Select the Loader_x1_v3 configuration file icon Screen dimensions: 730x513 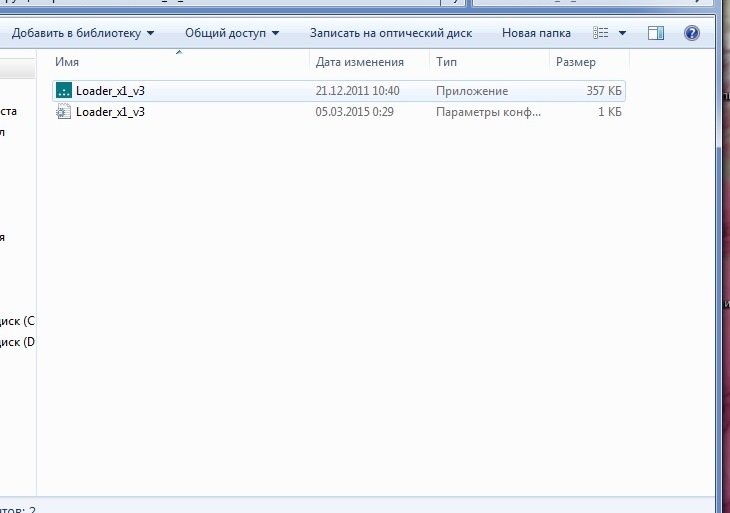[63, 111]
